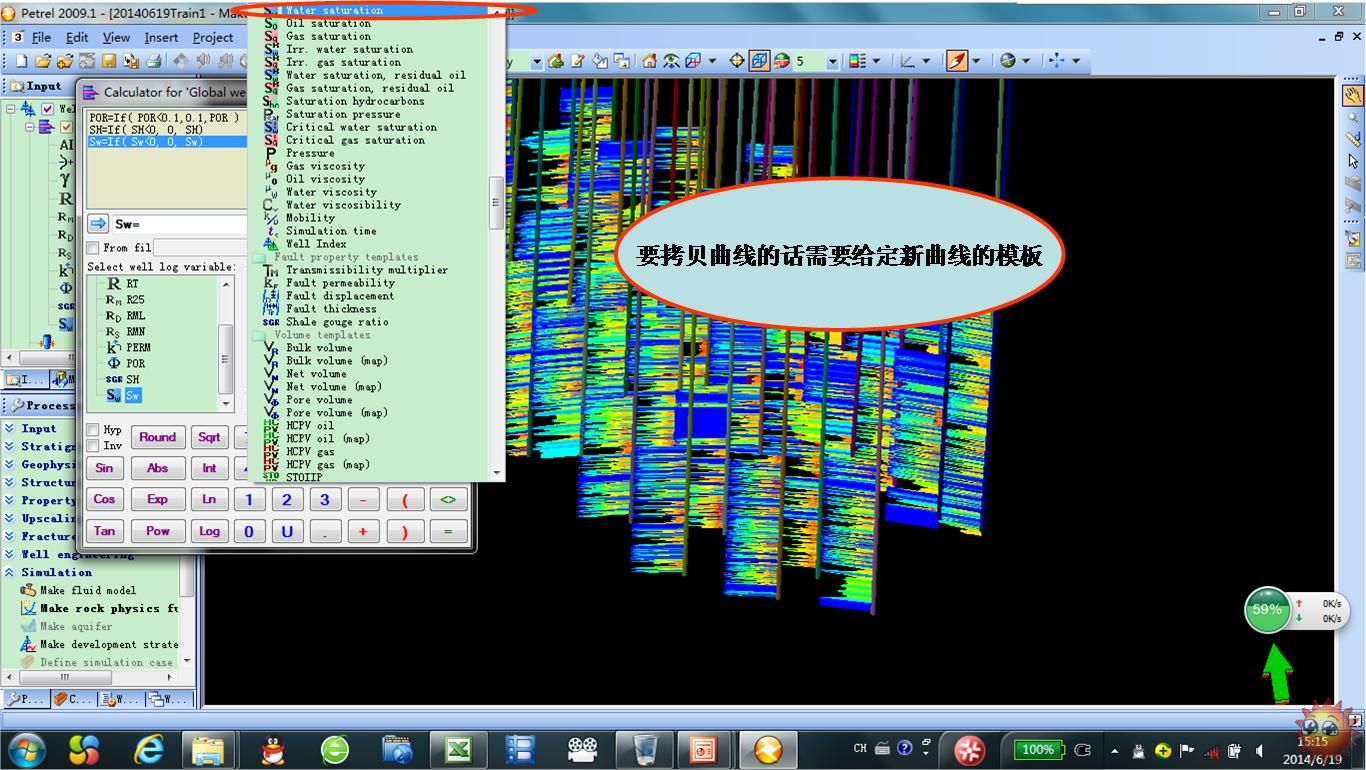Expand the Geophysics process group
Screen dimensions: 1366x770
[9, 464]
